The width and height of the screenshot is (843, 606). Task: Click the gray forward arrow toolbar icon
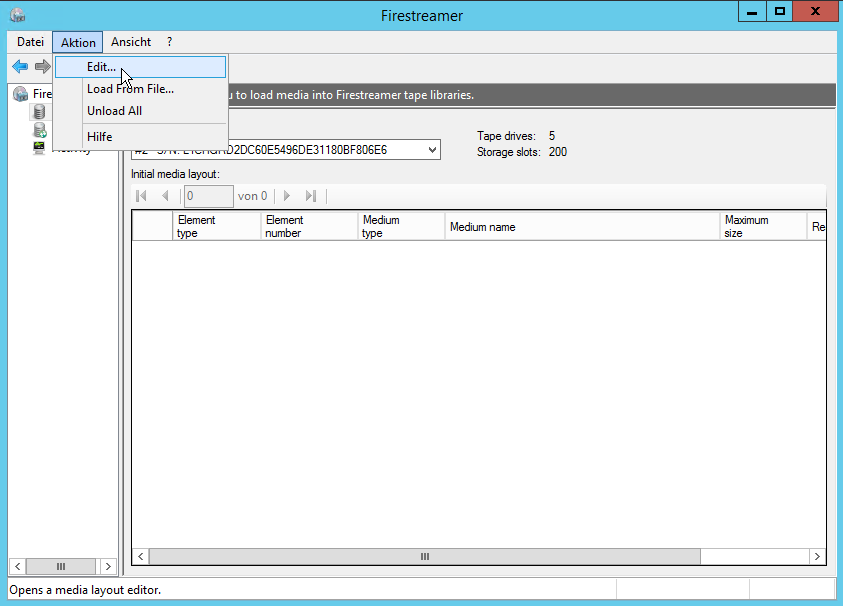[x=42, y=67]
